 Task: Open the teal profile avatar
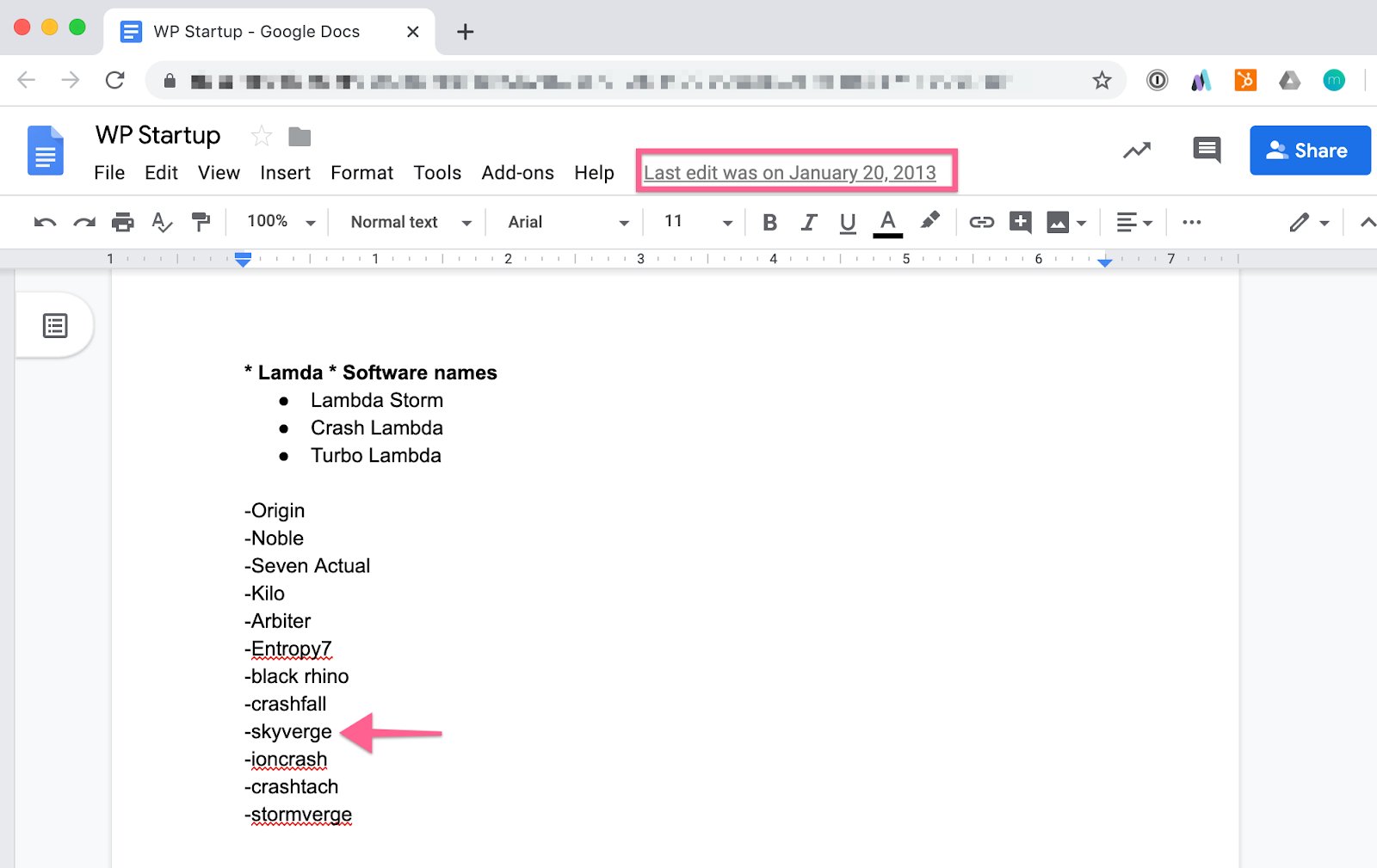1334,81
